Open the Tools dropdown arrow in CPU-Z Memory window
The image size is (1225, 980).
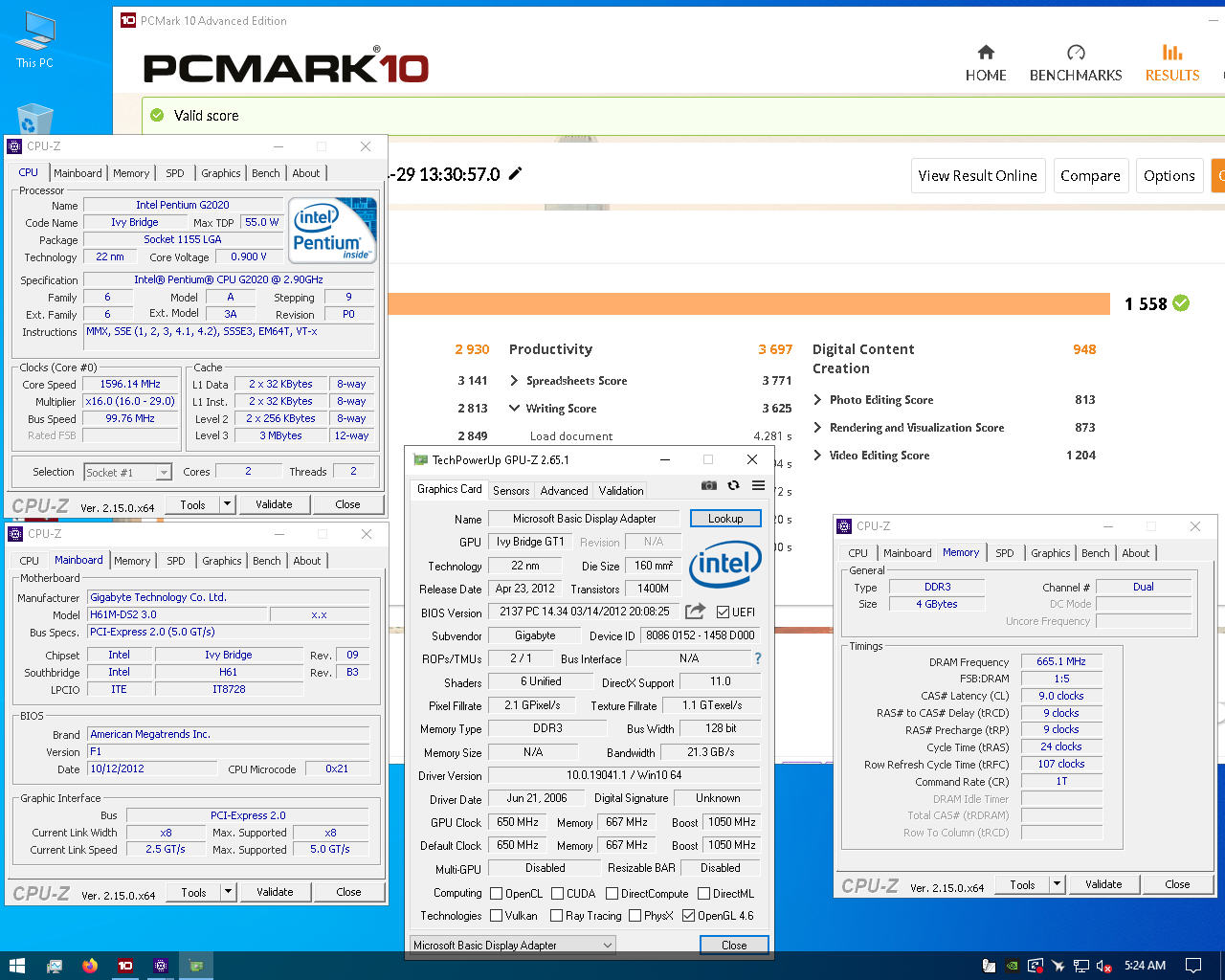tap(1057, 884)
